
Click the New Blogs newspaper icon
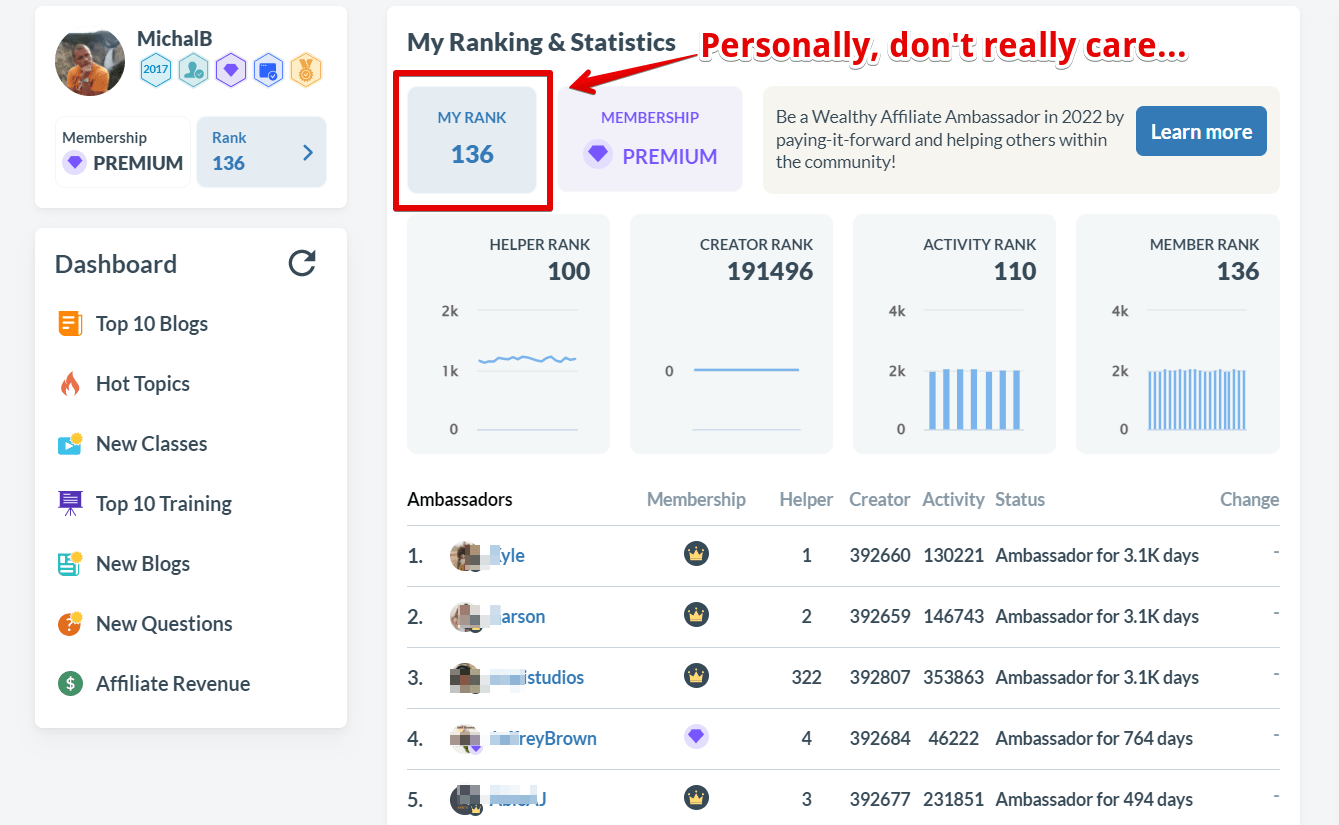(x=70, y=564)
